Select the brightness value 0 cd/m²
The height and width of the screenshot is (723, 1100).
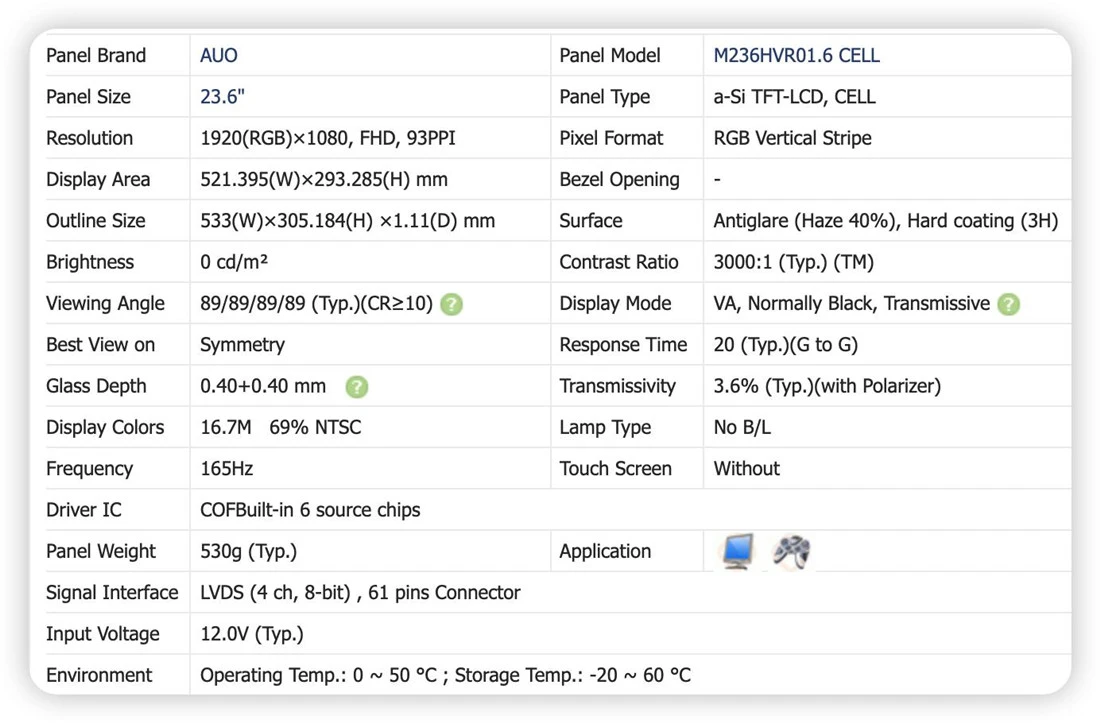(234, 262)
